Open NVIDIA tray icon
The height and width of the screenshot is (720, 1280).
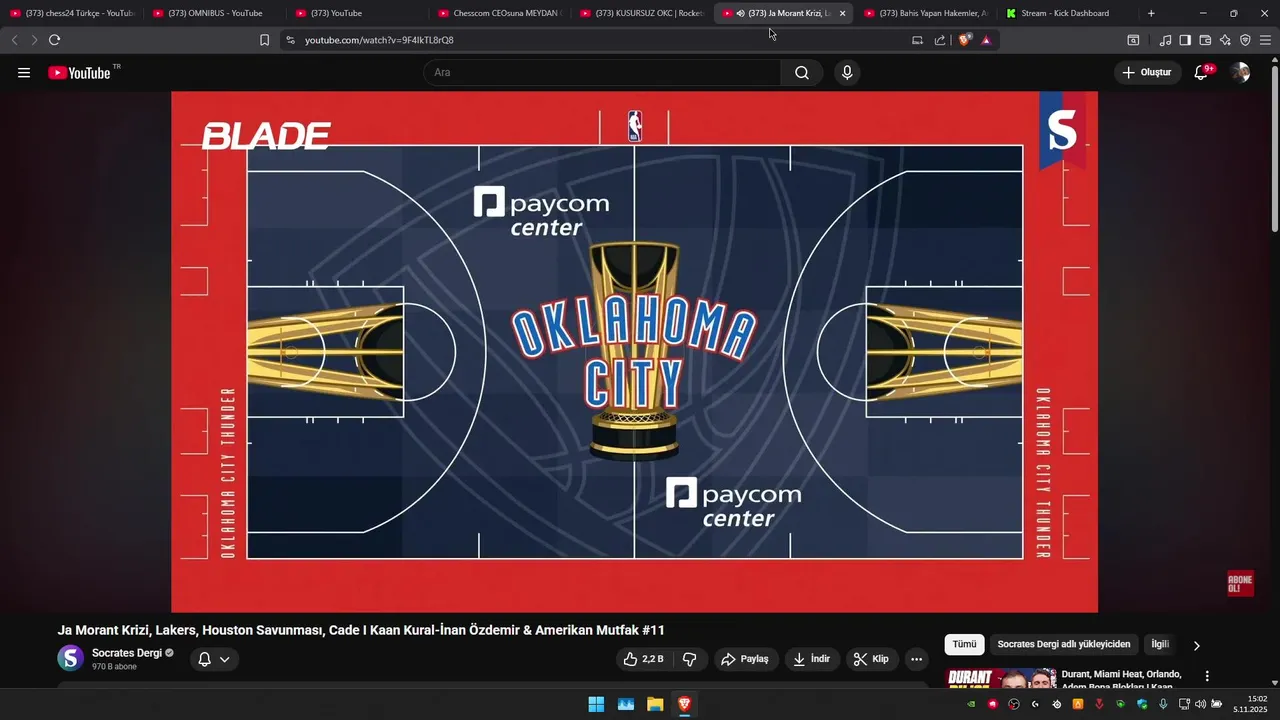tap(971, 704)
